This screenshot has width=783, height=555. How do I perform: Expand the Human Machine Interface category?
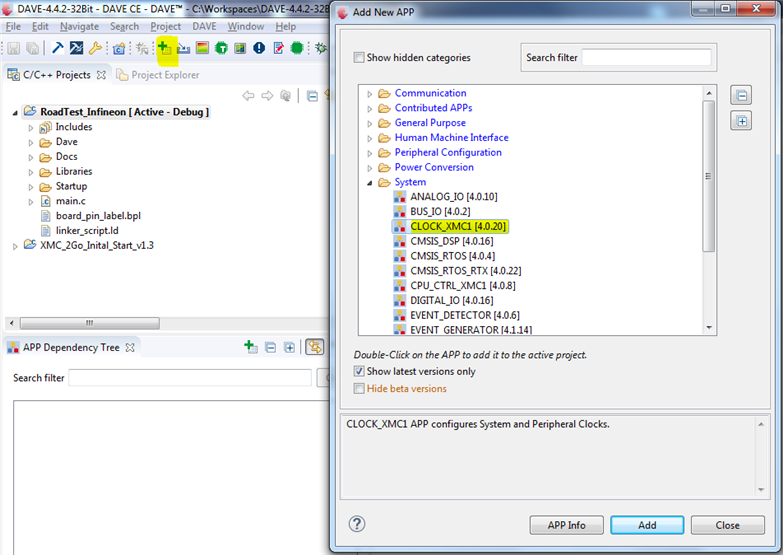point(370,138)
